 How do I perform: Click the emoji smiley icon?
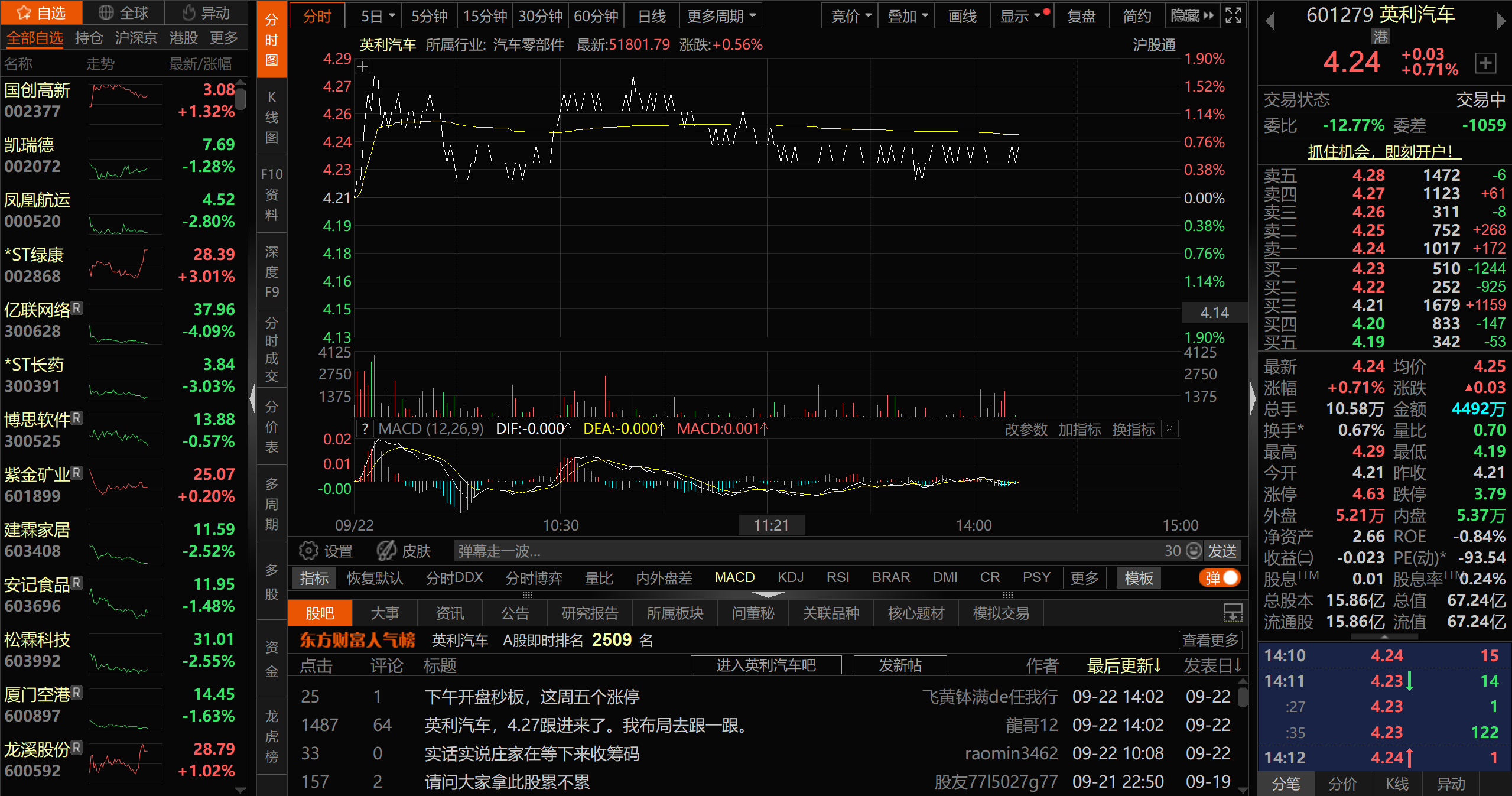(1194, 551)
